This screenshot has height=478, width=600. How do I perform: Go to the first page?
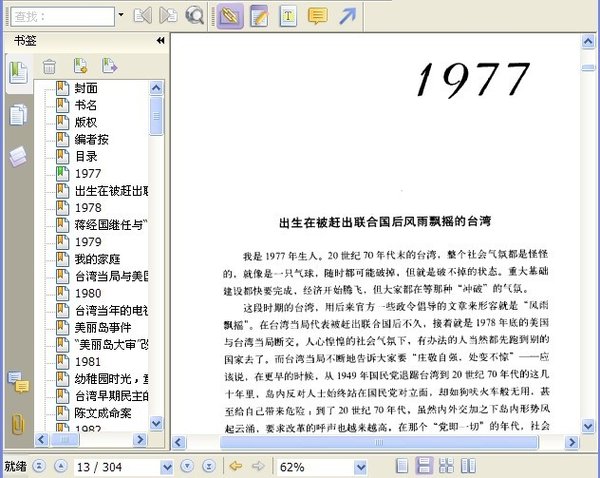click(x=39, y=466)
